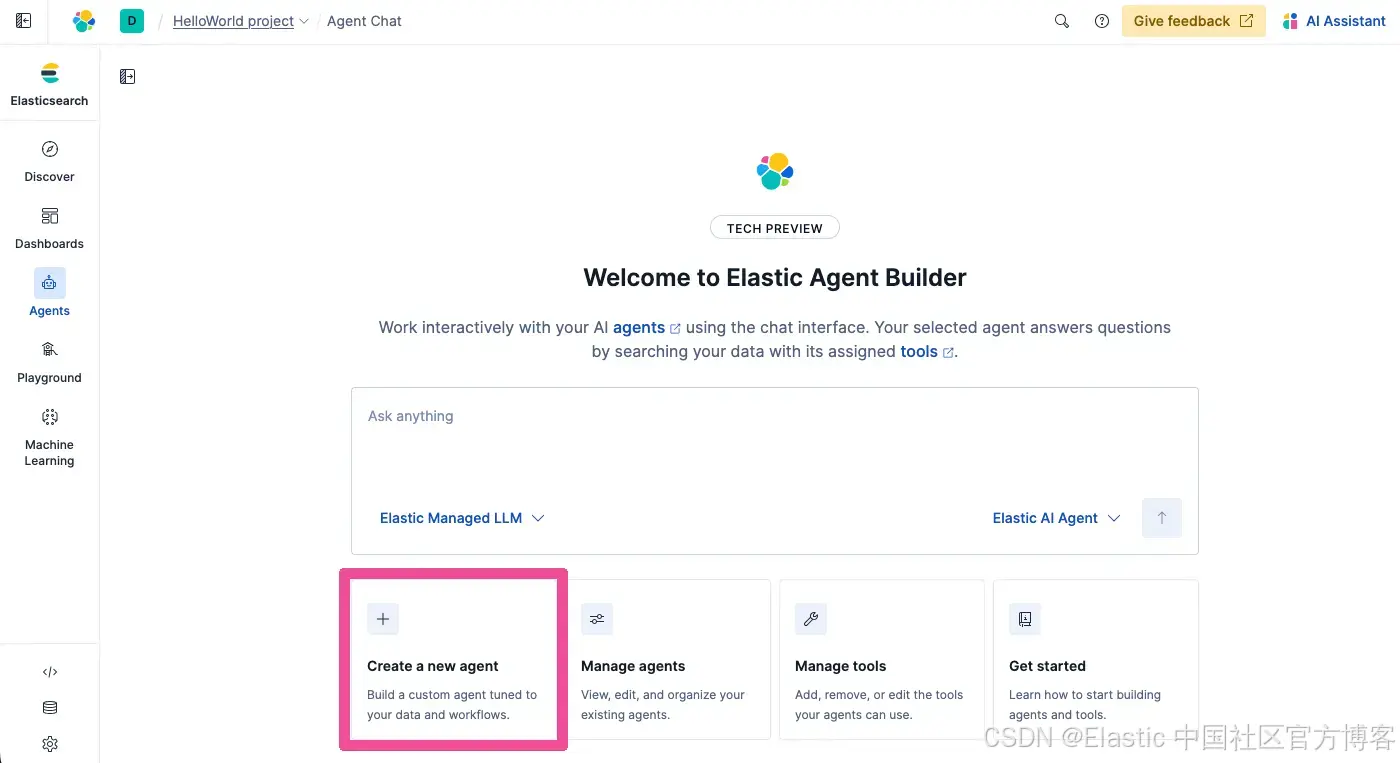Open the Elastic Managed LLM dropdown
Viewport: 1400px width, 763px height.
click(462, 518)
